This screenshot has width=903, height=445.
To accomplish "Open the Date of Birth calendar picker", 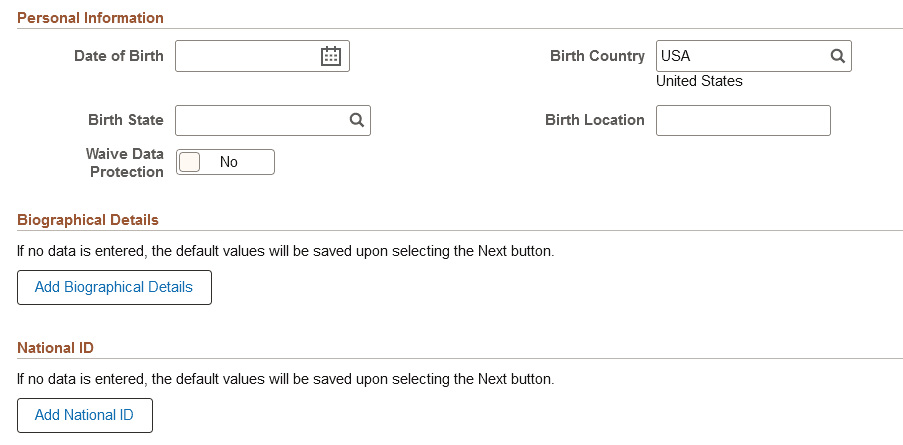I will (x=331, y=57).
